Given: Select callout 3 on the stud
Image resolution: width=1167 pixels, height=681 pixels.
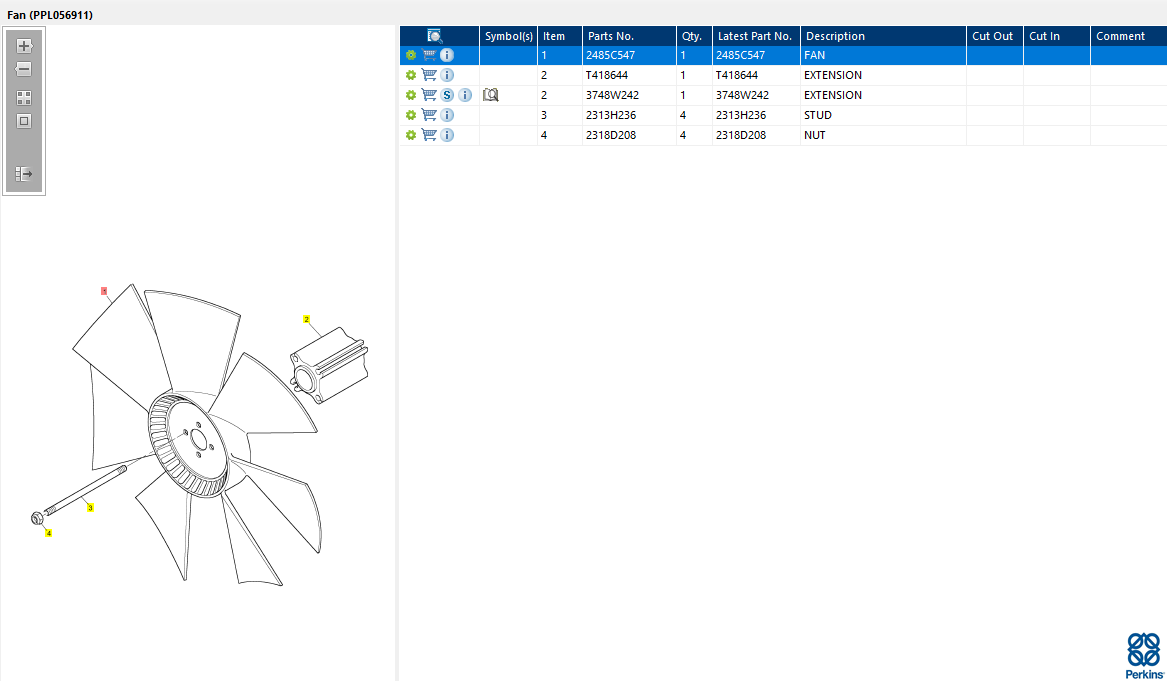Looking at the screenshot, I should pyautogui.click(x=90, y=508).
